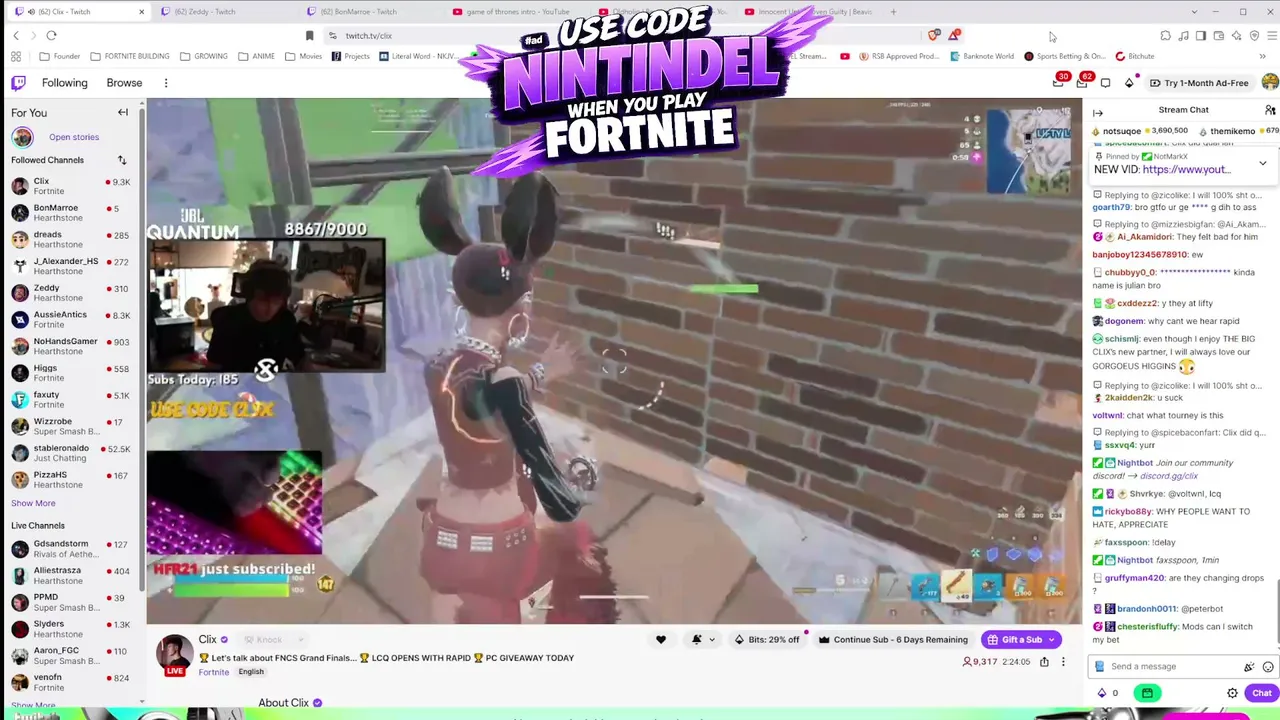Open the Following tab
The image size is (1280, 720).
pos(64,83)
